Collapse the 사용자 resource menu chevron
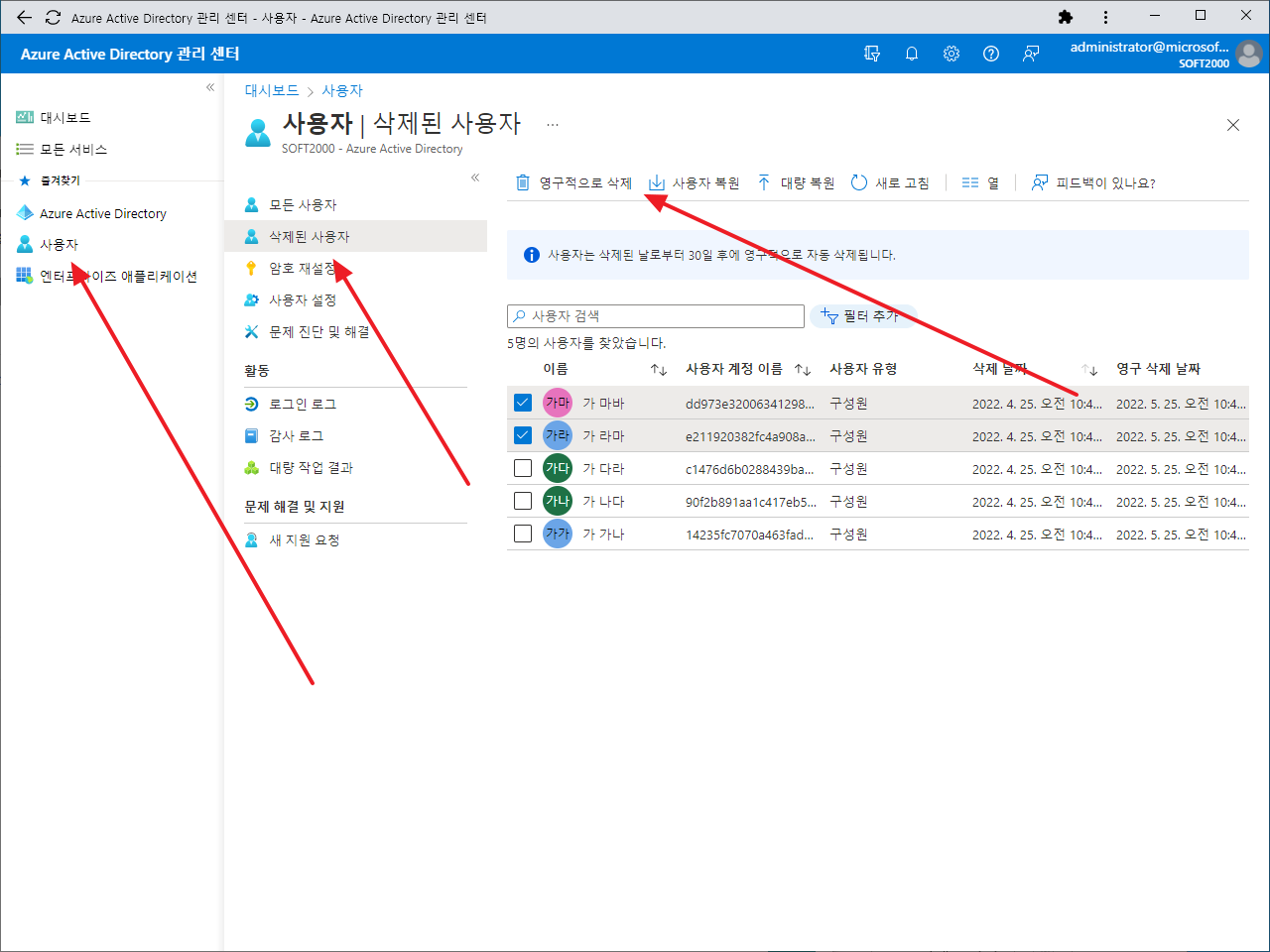The width and height of the screenshot is (1270, 952). (475, 178)
